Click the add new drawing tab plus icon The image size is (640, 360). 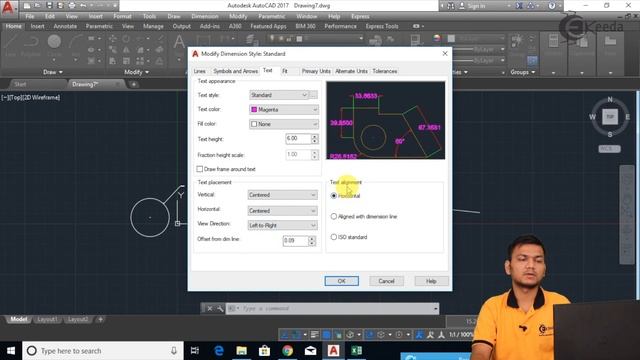tap(133, 84)
